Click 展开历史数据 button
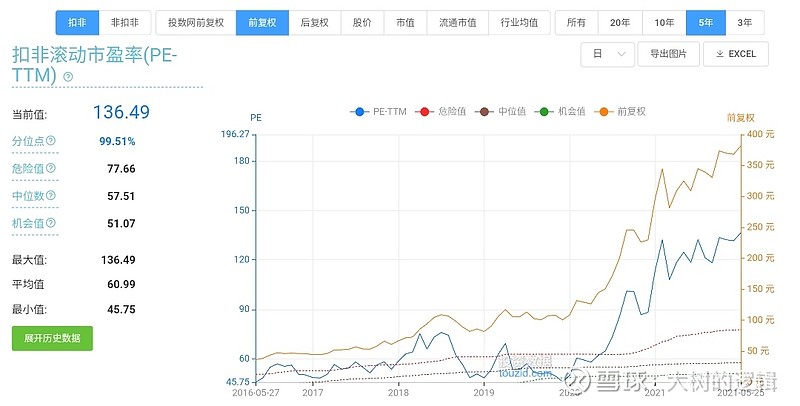 pos(52,337)
